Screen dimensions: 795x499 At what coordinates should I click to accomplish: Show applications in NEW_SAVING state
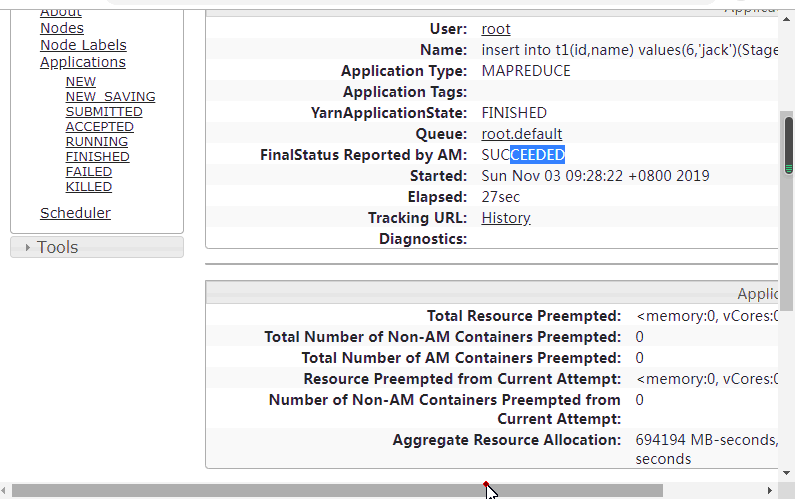click(x=110, y=97)
